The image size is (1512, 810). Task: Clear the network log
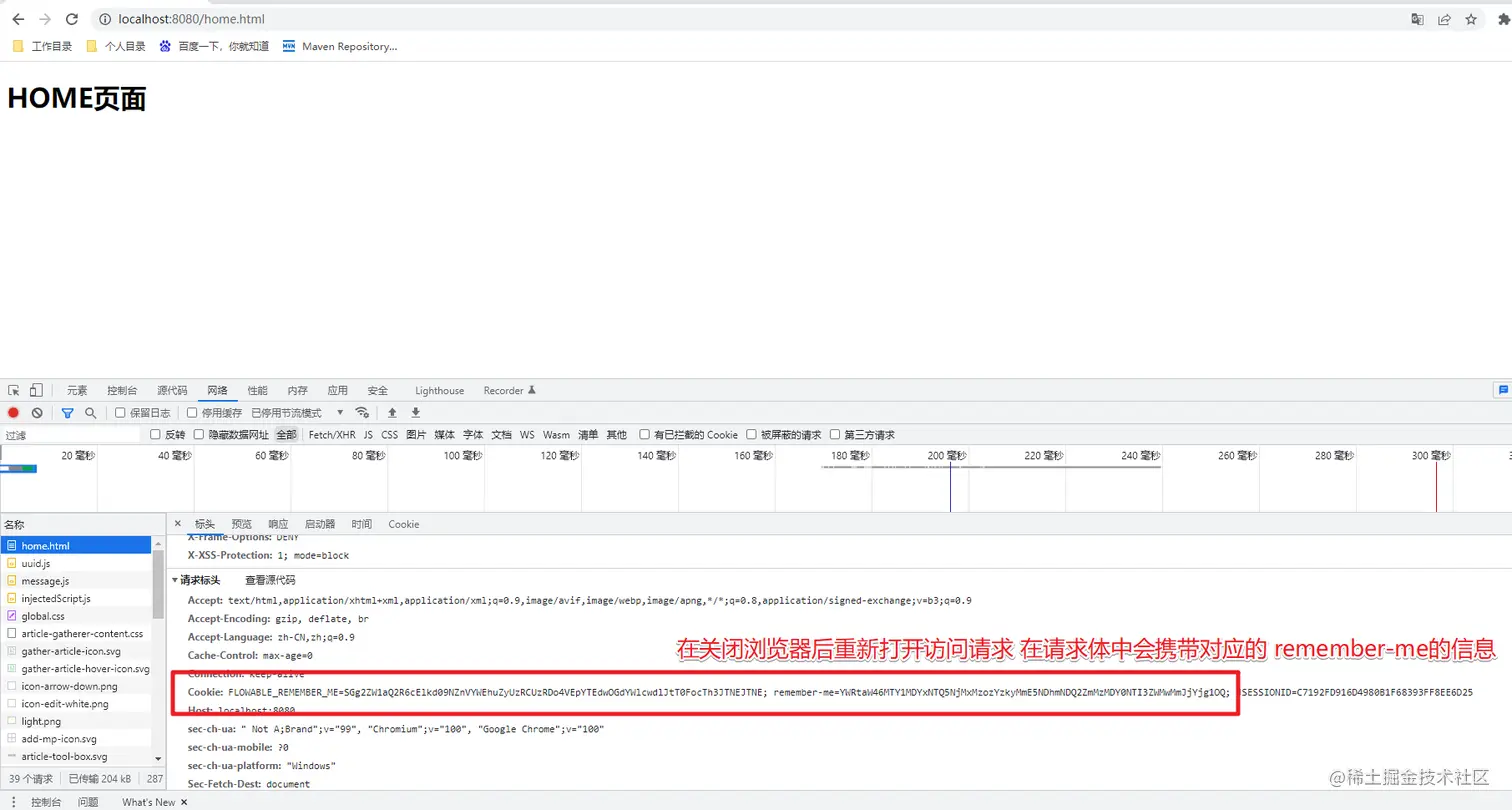(x=37, y=413)
